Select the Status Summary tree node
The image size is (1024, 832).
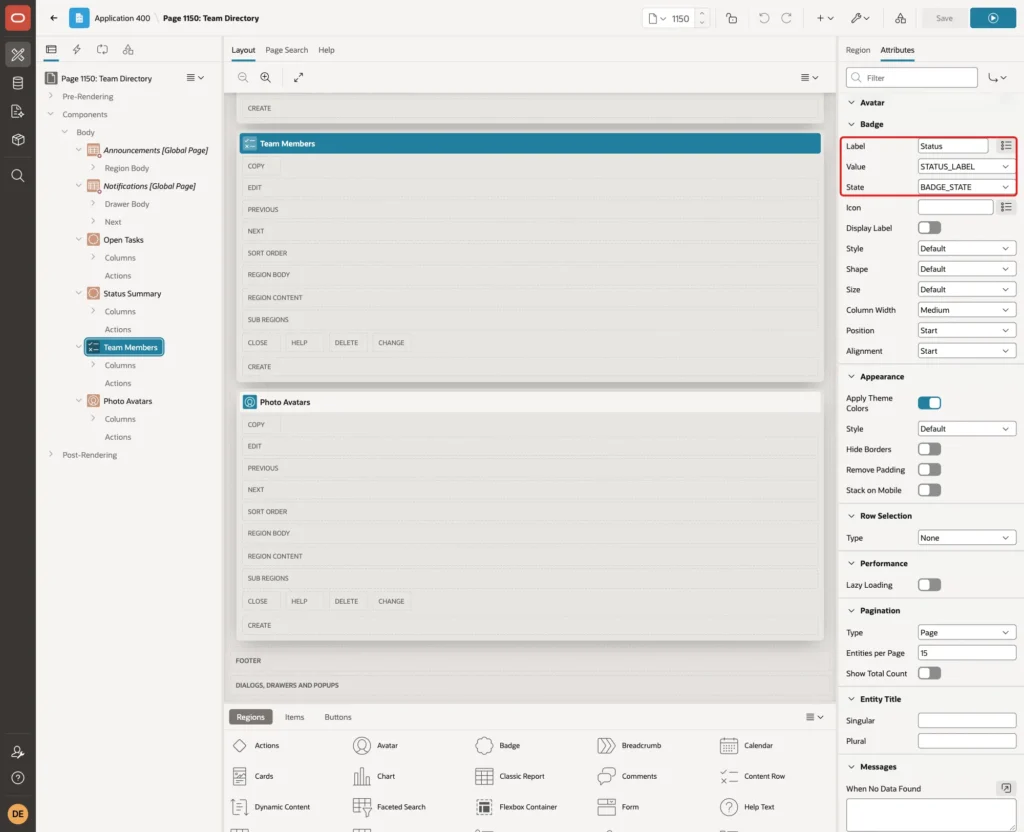(x=131, y=294)
